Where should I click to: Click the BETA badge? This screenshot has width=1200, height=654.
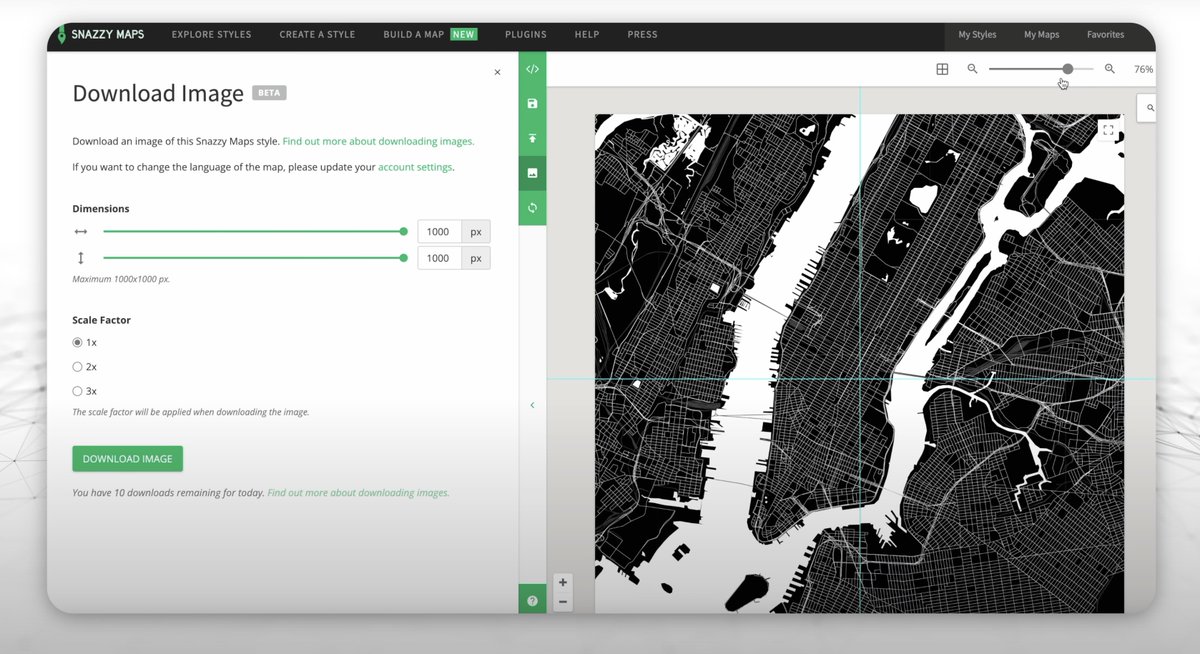click(269, 93)
